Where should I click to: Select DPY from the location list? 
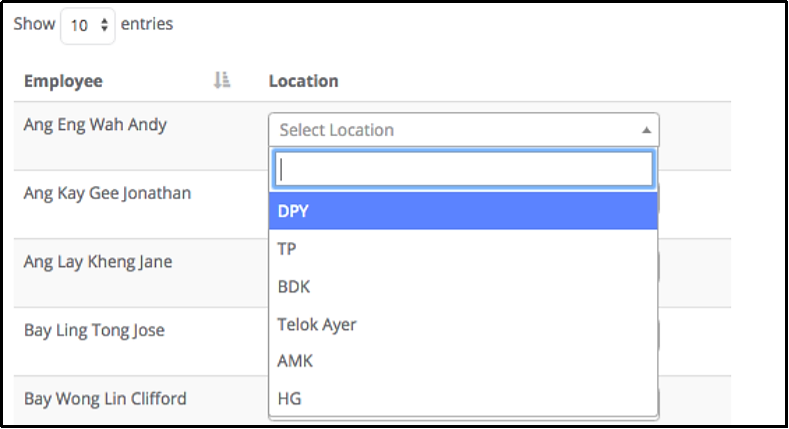coord(463,211)
